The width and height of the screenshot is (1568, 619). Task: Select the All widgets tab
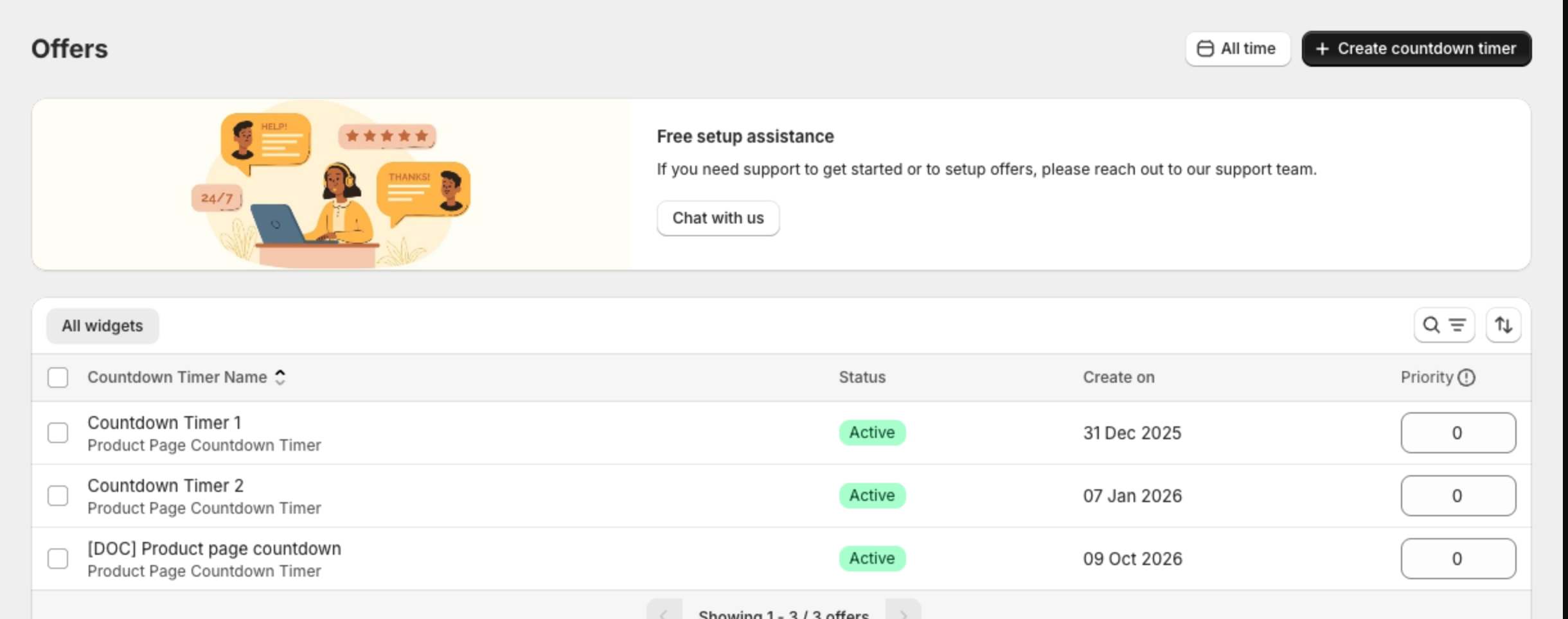pyautogui.click(x=103, y=326)
